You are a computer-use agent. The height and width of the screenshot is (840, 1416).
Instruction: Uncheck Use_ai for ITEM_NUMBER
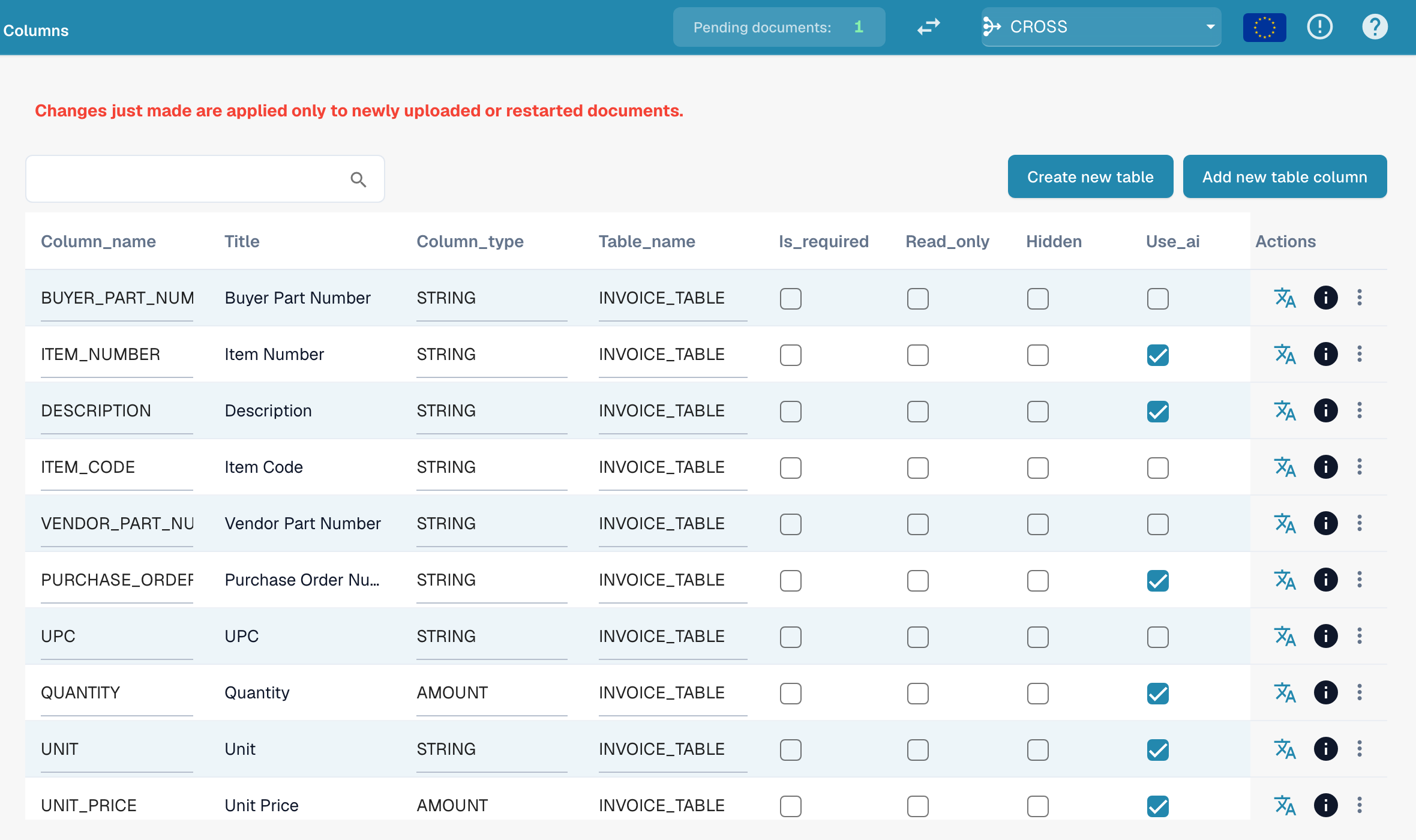(1157, 355)
